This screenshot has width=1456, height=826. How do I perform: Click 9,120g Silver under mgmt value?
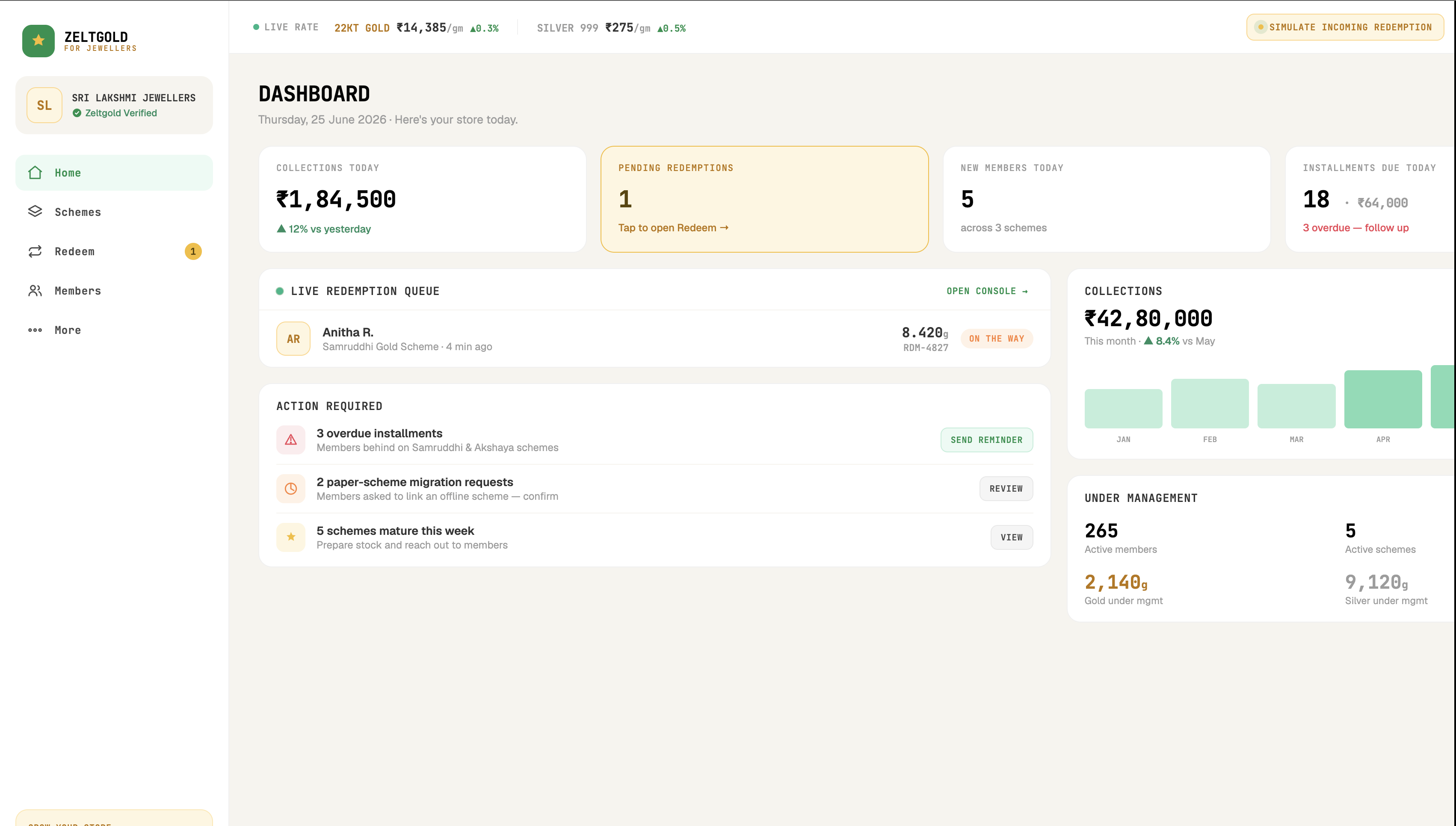click(1376, 582)
